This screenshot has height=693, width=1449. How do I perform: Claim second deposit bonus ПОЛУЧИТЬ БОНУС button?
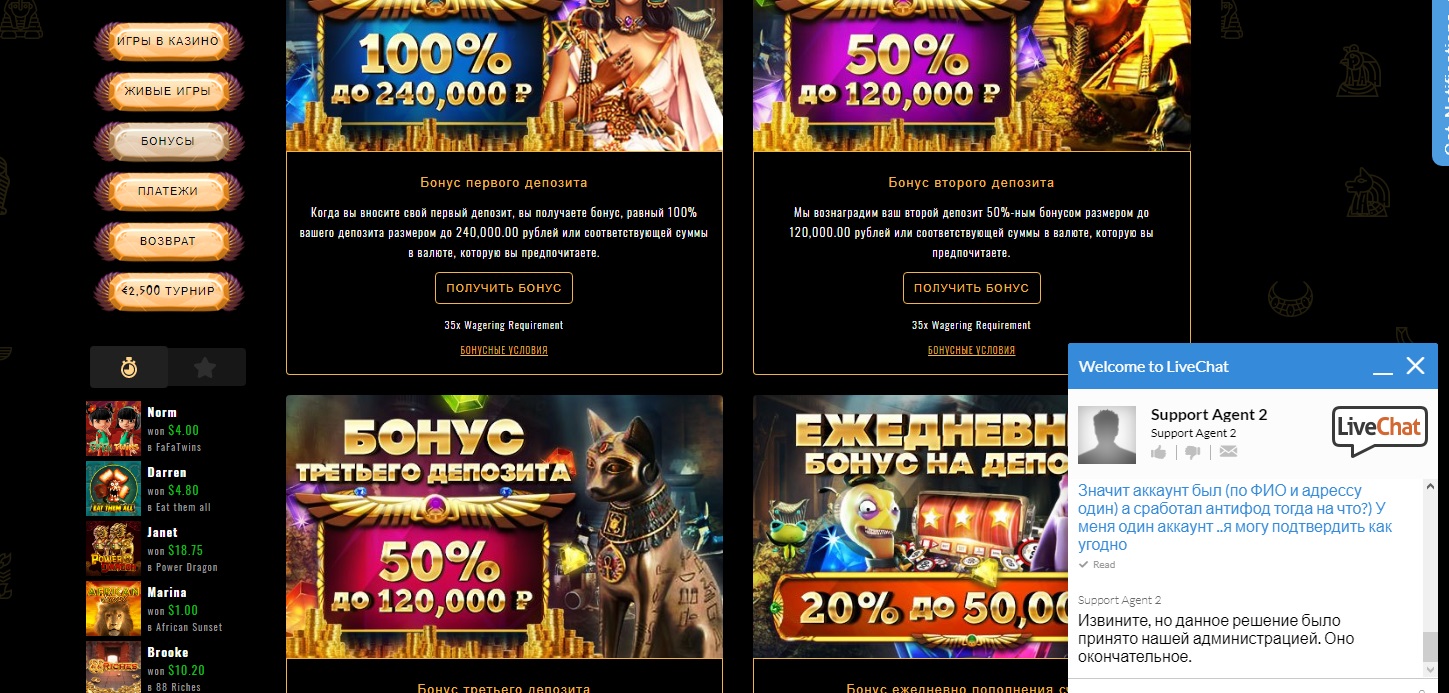point(971,288)
